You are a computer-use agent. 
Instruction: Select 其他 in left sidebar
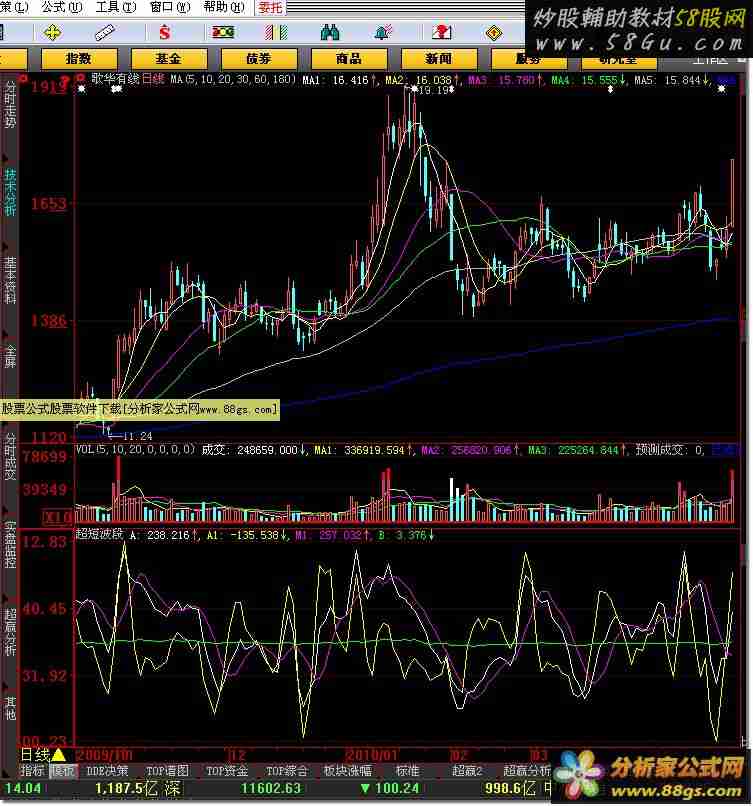[10, 708]
